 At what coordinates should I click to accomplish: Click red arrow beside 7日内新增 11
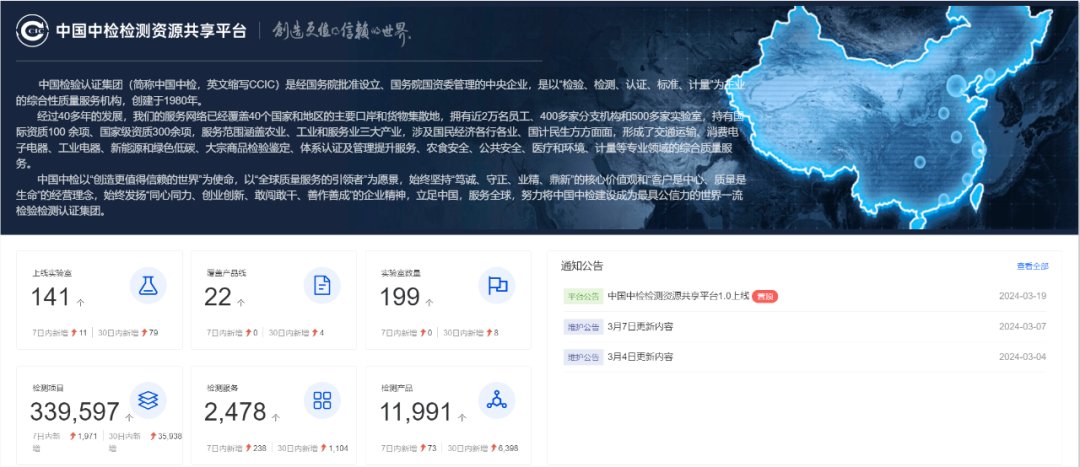pos(74,333)
